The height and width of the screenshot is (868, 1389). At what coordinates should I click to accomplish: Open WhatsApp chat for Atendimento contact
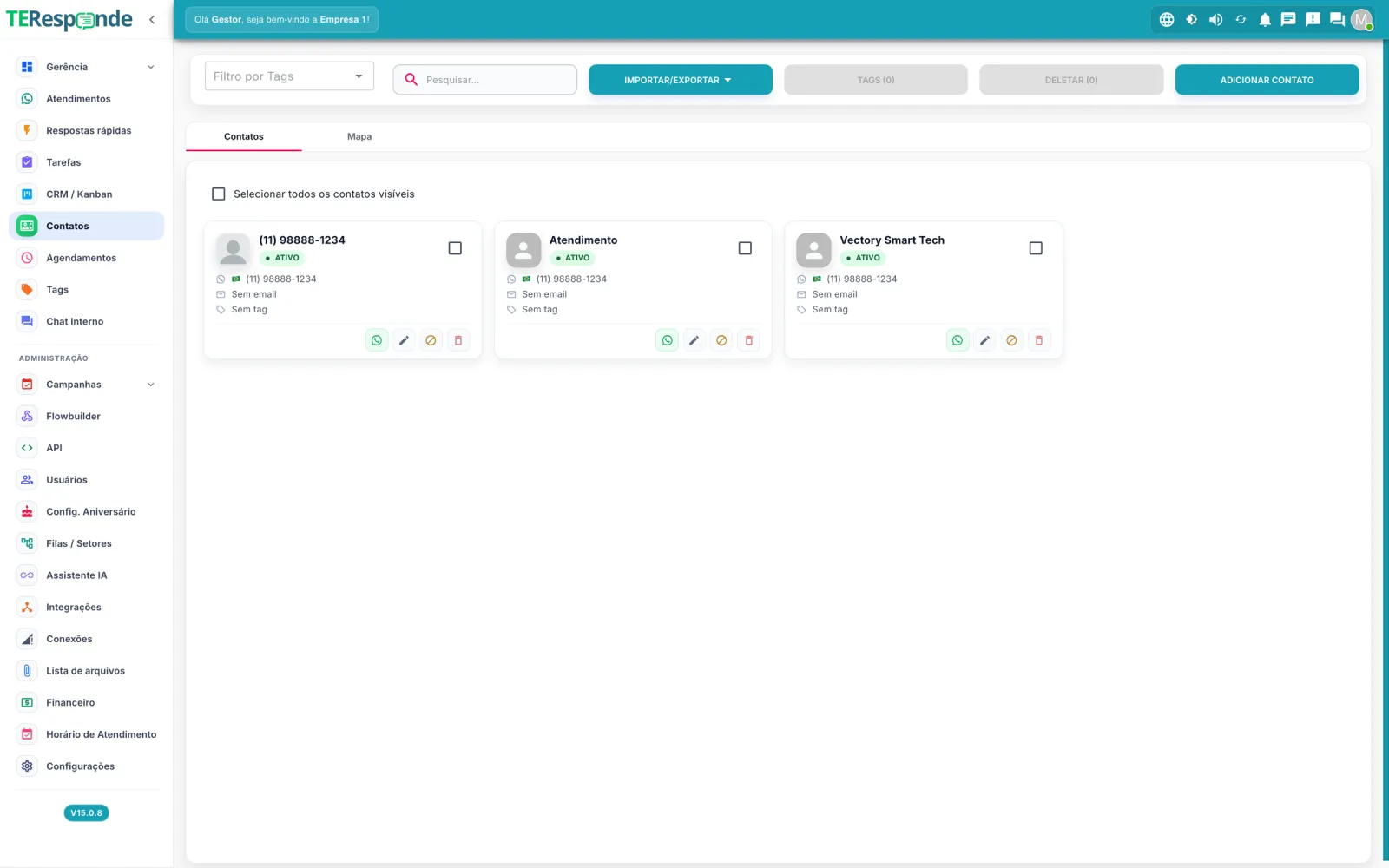[x=667, y=340]
